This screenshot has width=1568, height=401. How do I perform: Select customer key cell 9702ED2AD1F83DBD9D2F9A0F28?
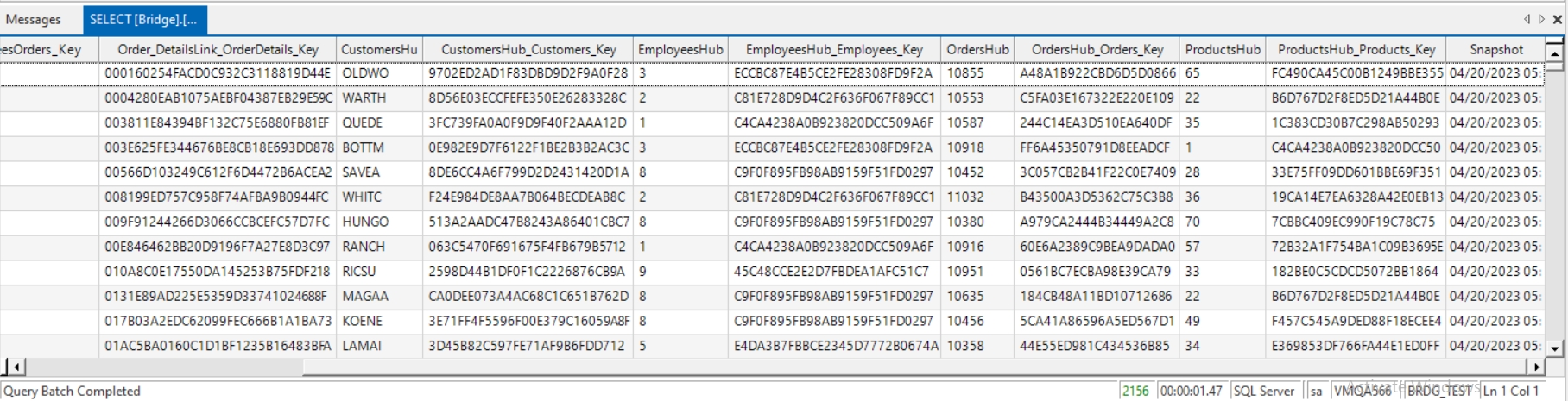coord(528,73)
